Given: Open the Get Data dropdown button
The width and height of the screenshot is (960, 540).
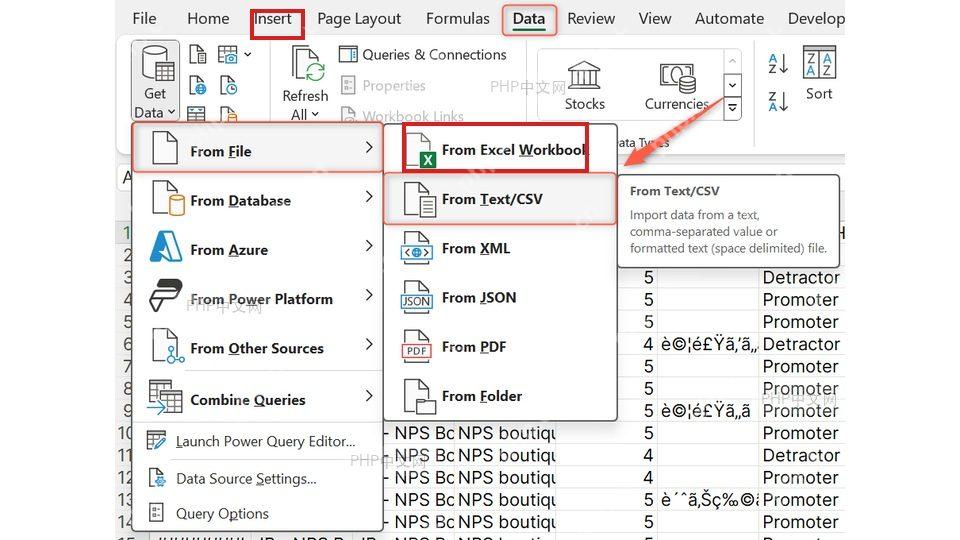Looking at the screenshot, I should (155, 80).
